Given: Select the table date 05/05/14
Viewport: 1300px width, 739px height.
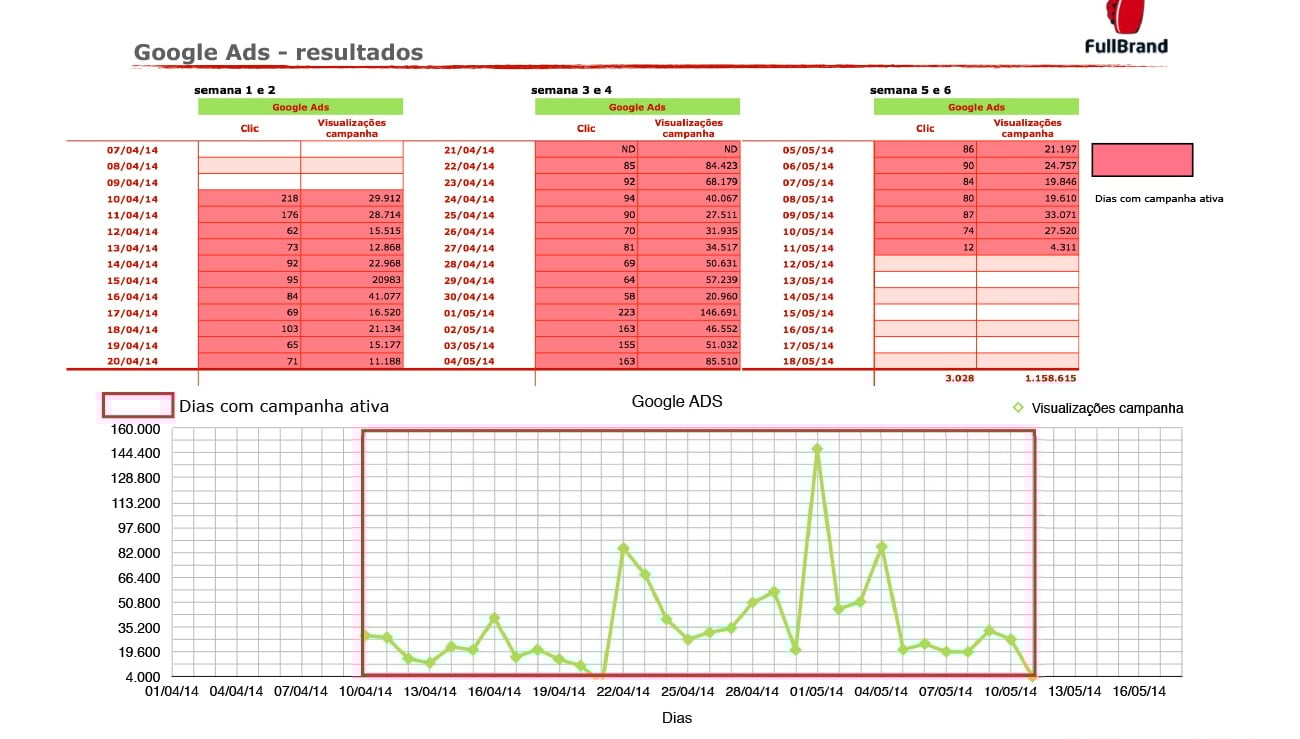Looking at the screenshot, I should [x=808, y=150].
